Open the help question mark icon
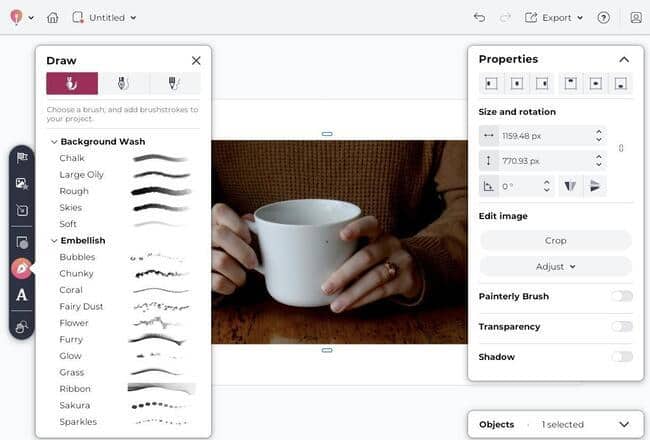 [603, 17]
